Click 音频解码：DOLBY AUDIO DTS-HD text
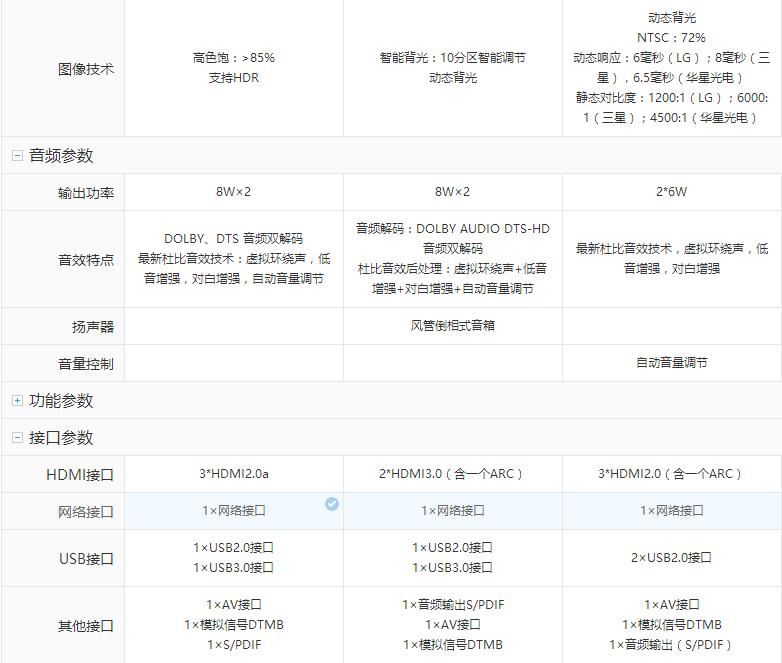The image size is (782, 663). 452,228
